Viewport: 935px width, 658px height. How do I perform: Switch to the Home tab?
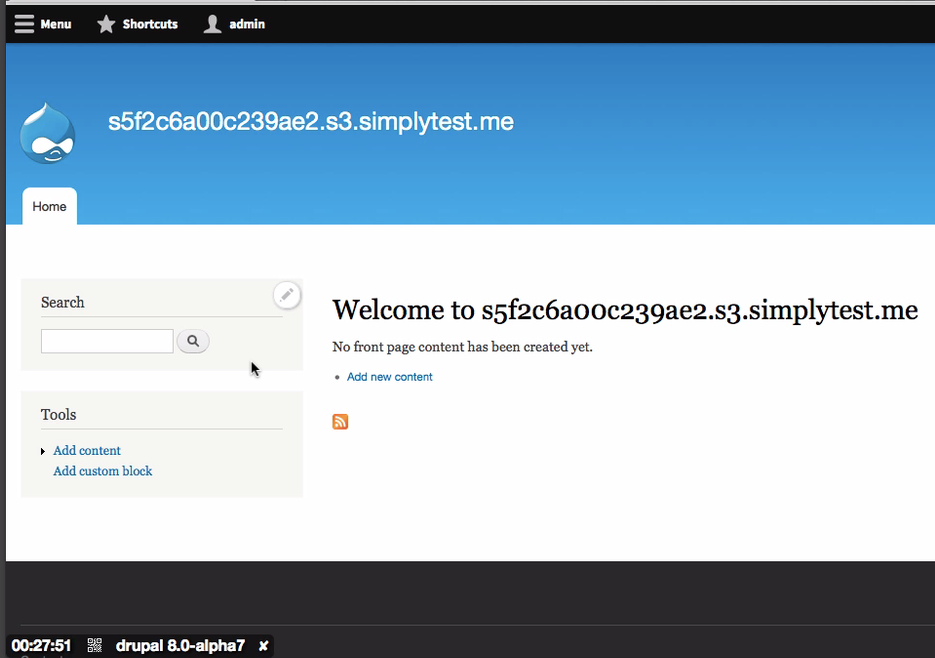(49, 207)
